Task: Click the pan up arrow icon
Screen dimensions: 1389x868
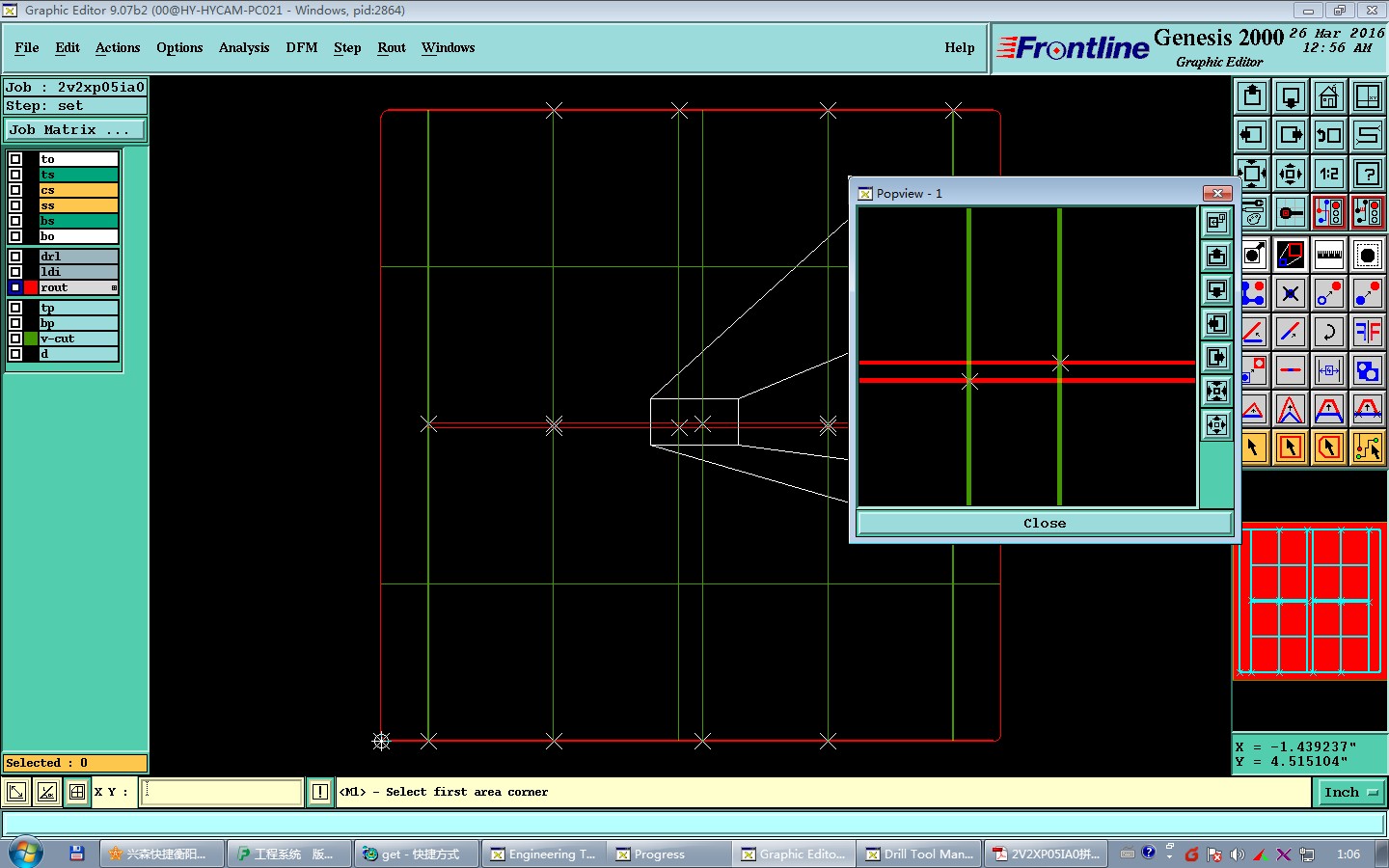Action: [x=1252, y=96]
